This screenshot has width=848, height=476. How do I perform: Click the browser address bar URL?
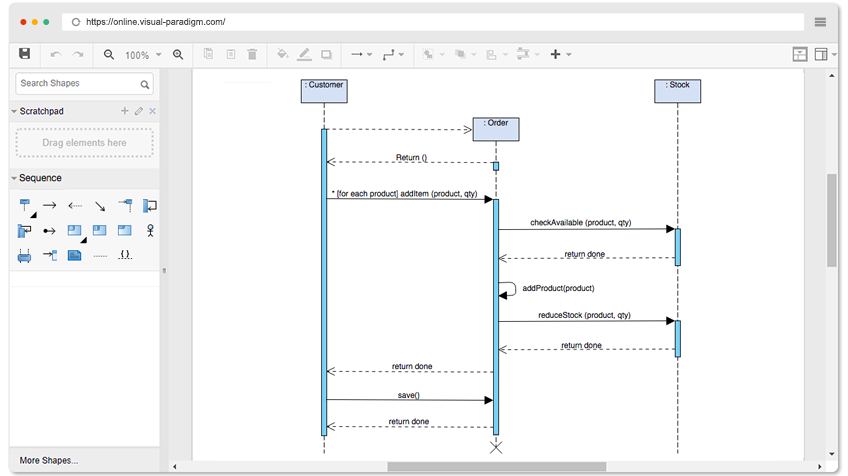[x=156, y=22]
